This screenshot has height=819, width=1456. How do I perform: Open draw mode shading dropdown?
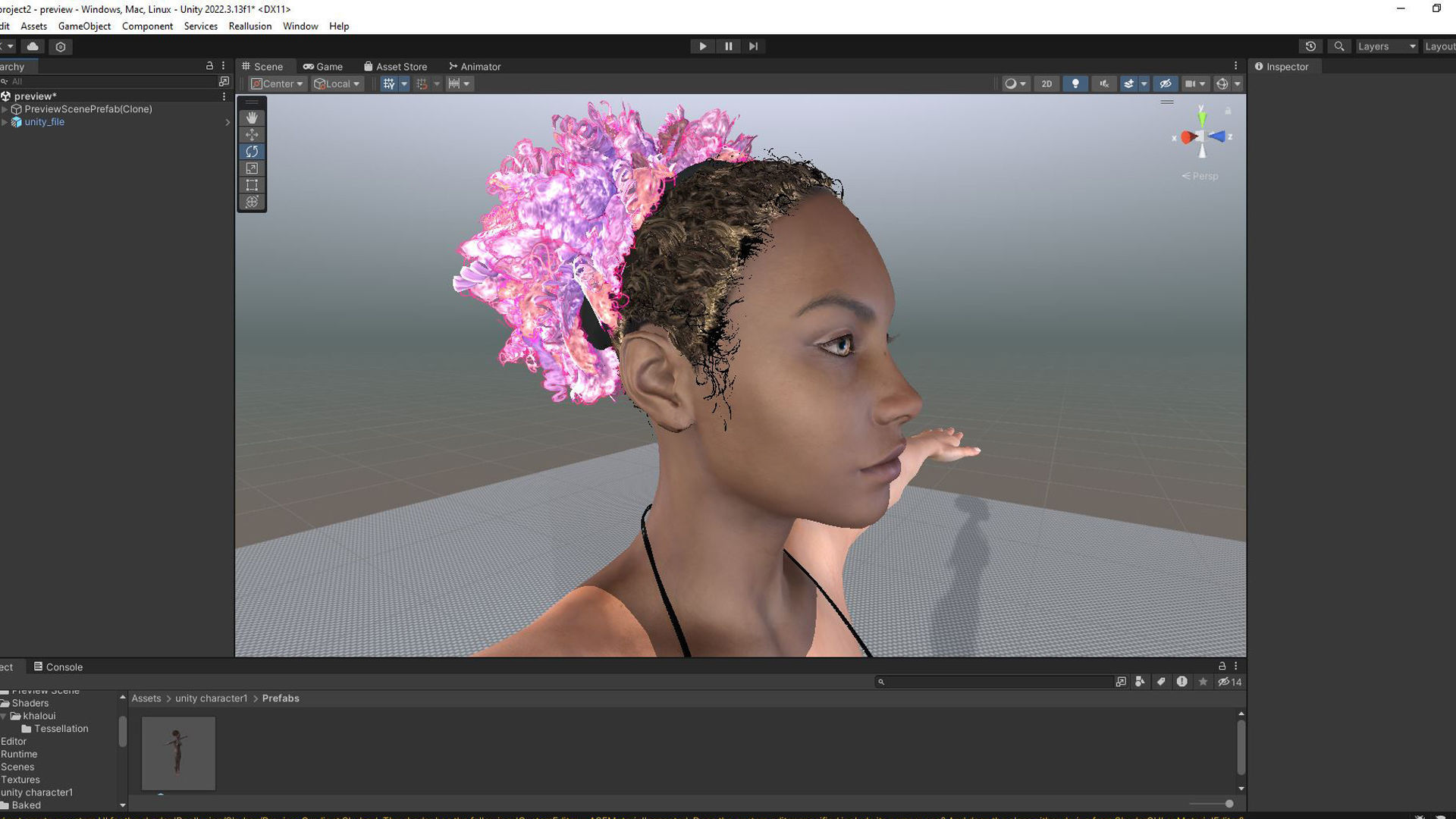click(x=1015, y=83)
